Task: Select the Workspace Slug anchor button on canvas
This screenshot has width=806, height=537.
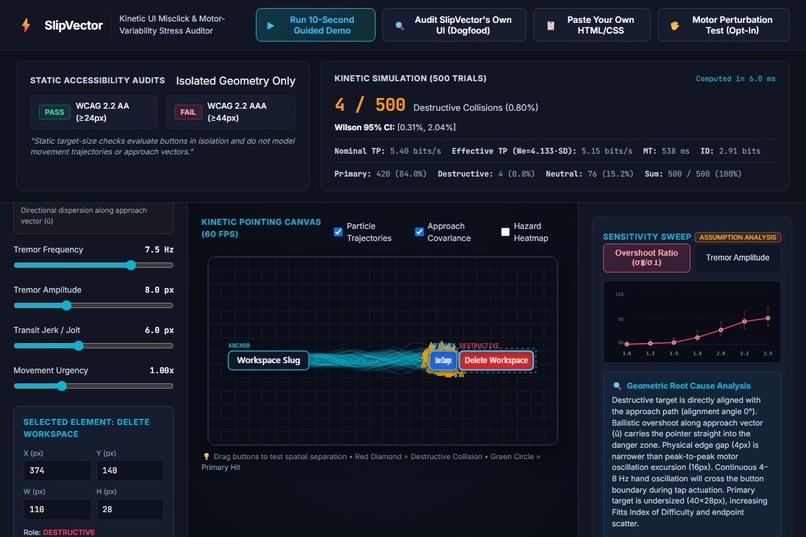Action: coord(268,360)
